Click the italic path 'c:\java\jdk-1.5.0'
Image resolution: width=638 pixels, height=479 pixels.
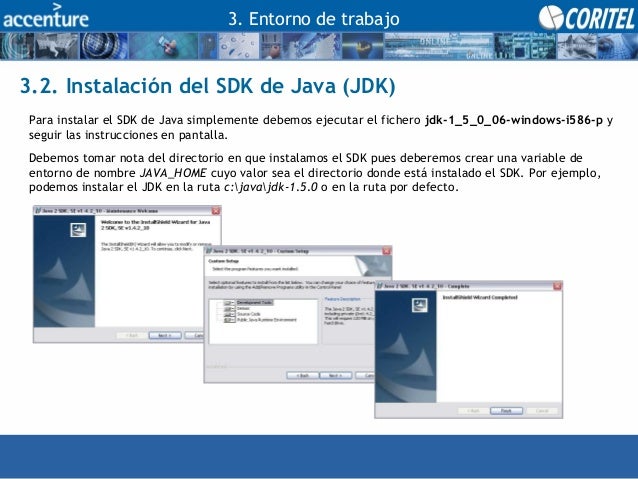271,187
